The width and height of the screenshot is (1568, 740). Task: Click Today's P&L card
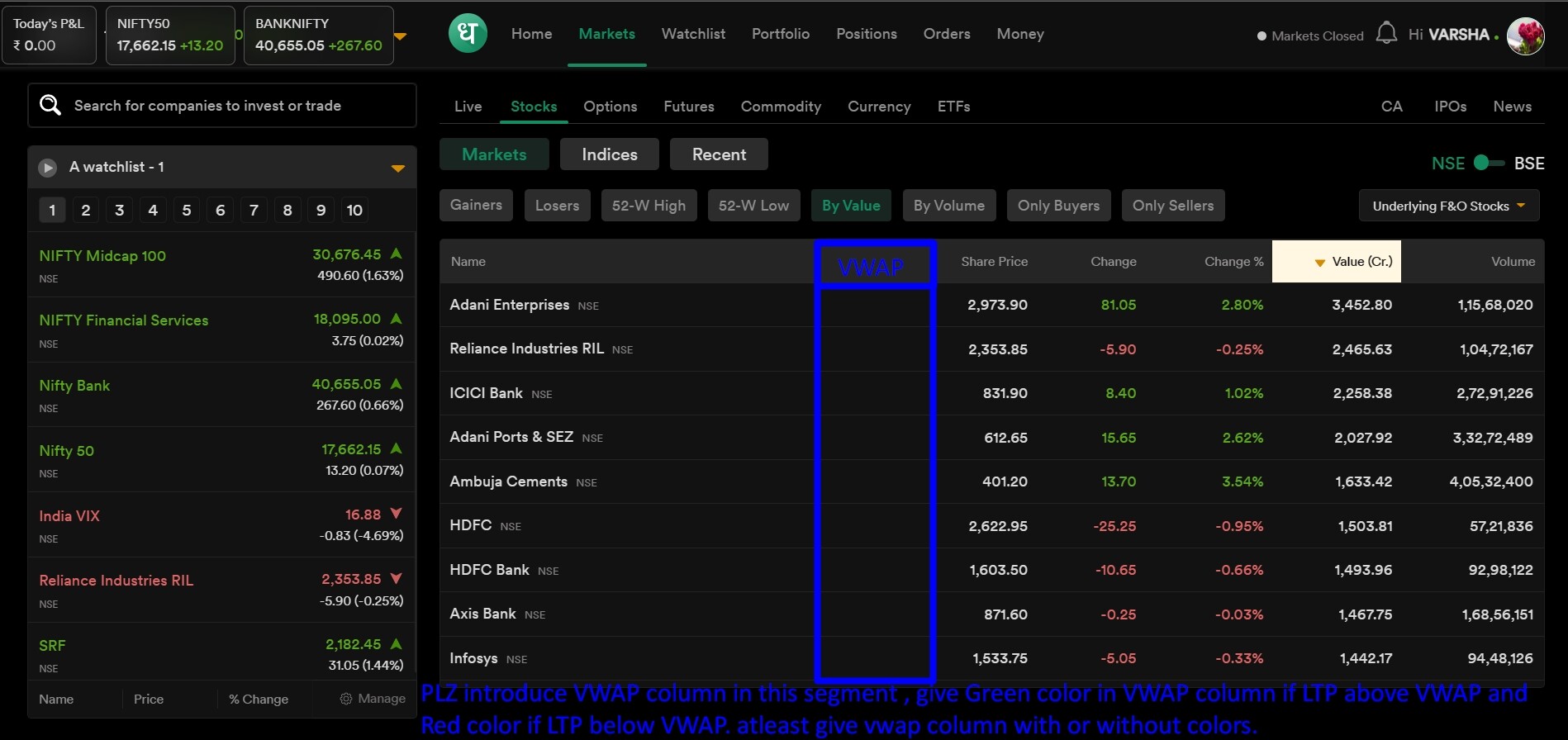click(x=49, y=35)
